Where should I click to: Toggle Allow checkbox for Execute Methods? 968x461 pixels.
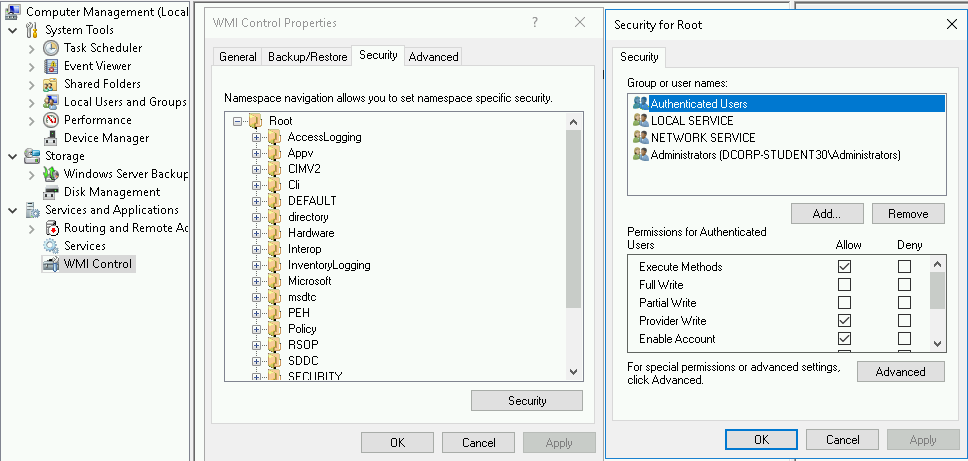click(x=844, y=267)
